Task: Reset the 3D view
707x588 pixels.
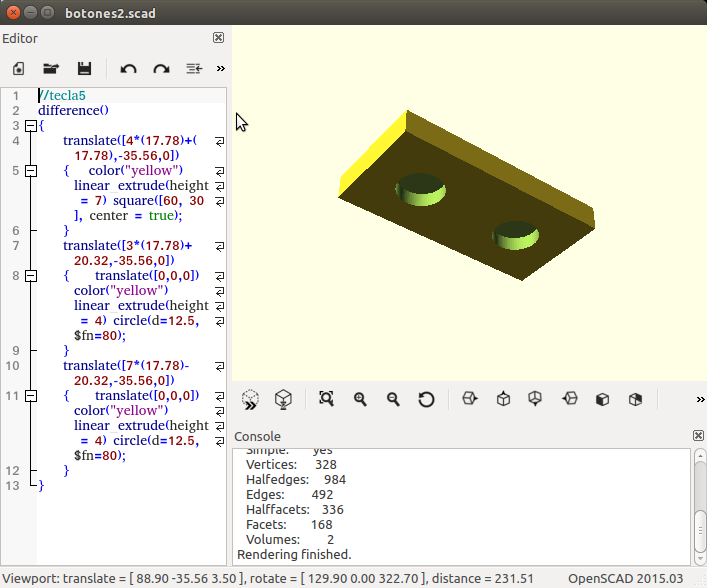Action: click(426, 400)
